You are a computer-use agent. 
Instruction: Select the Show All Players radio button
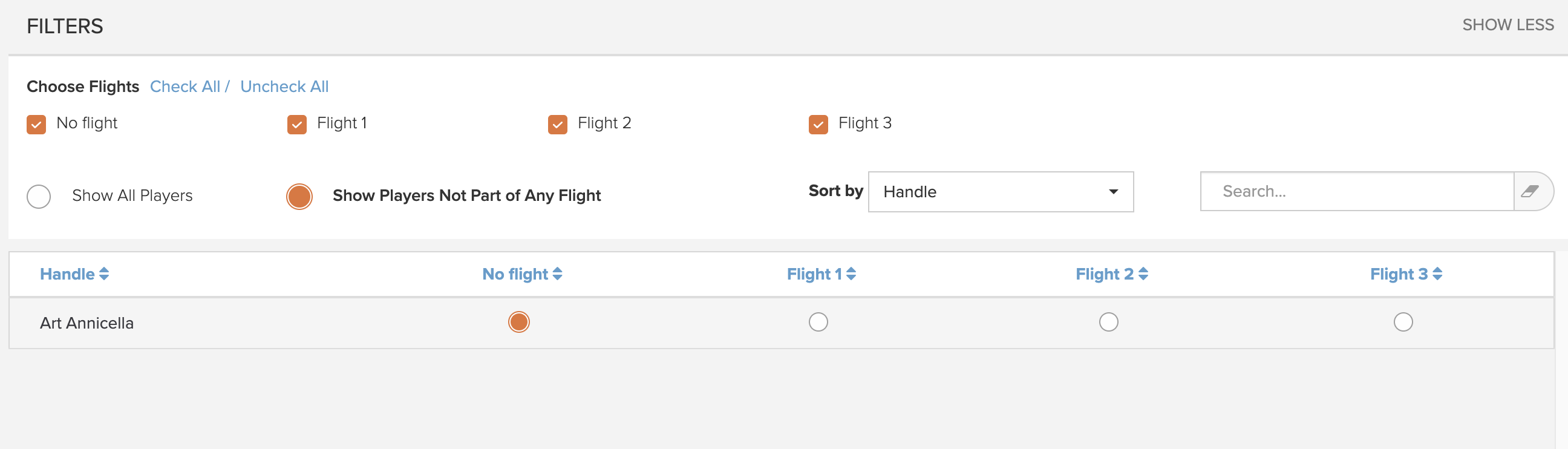39,196
